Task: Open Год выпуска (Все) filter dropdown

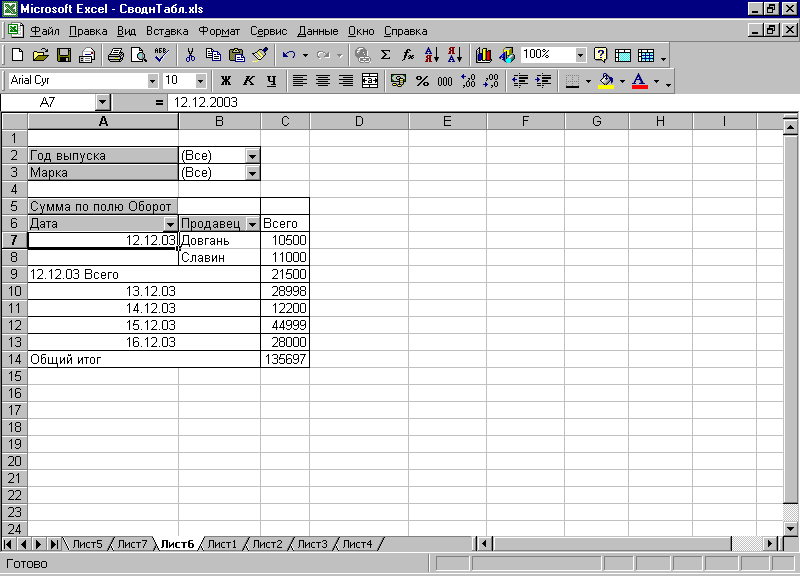Action: [x=252, y=156]
